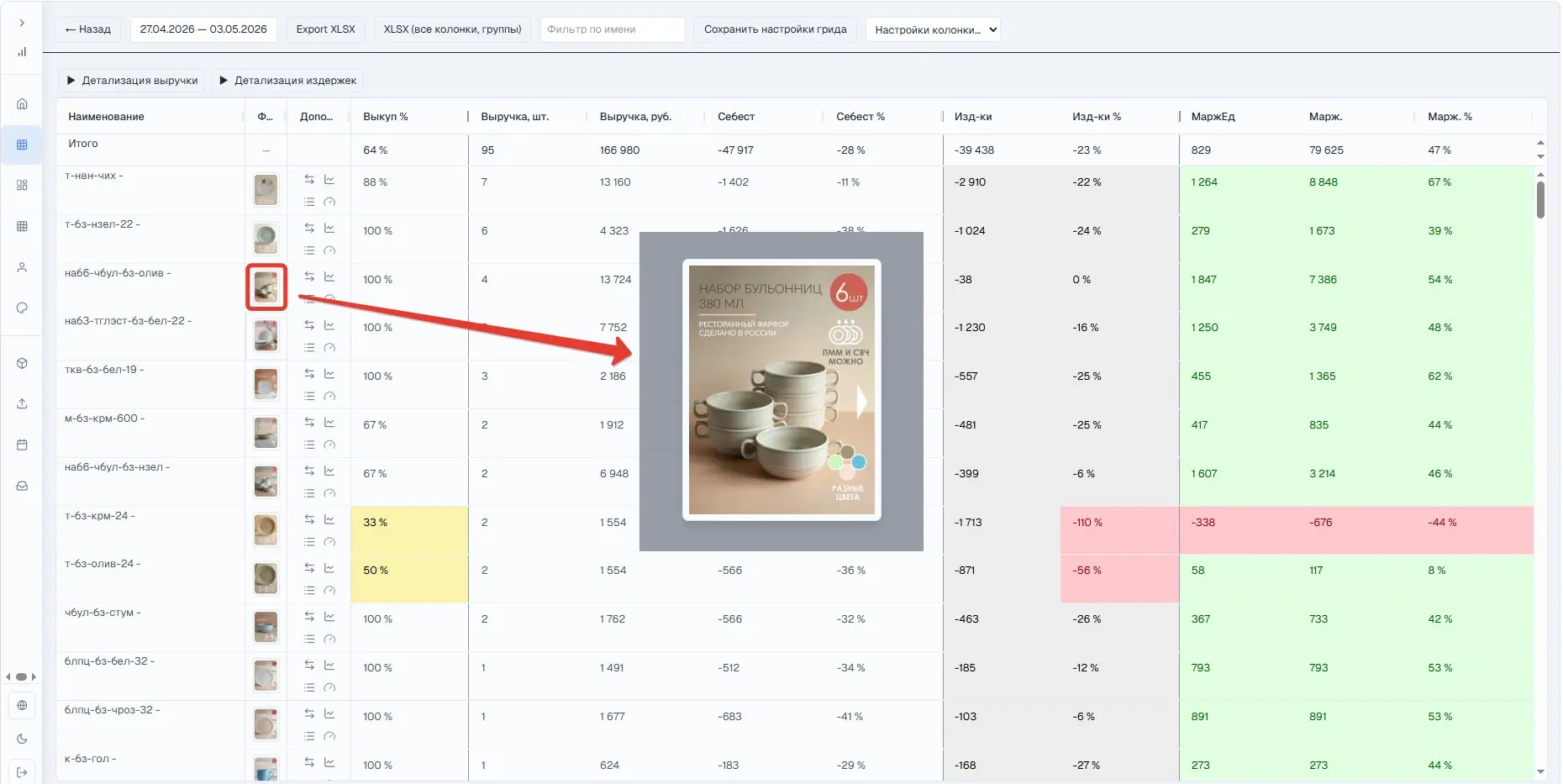
Task: Open product thumbnail for т-нвн-чих
Action: pyautogui.click(x=266, y=190)
